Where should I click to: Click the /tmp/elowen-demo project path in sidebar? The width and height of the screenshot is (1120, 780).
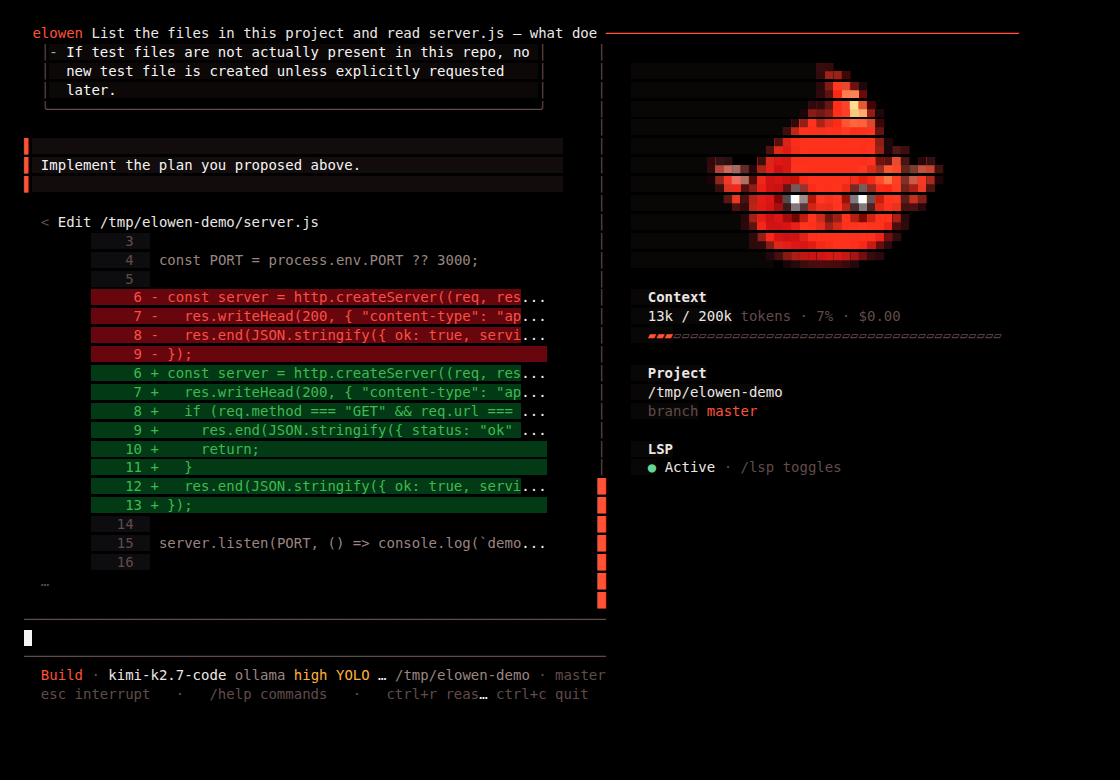click(715, 392)
